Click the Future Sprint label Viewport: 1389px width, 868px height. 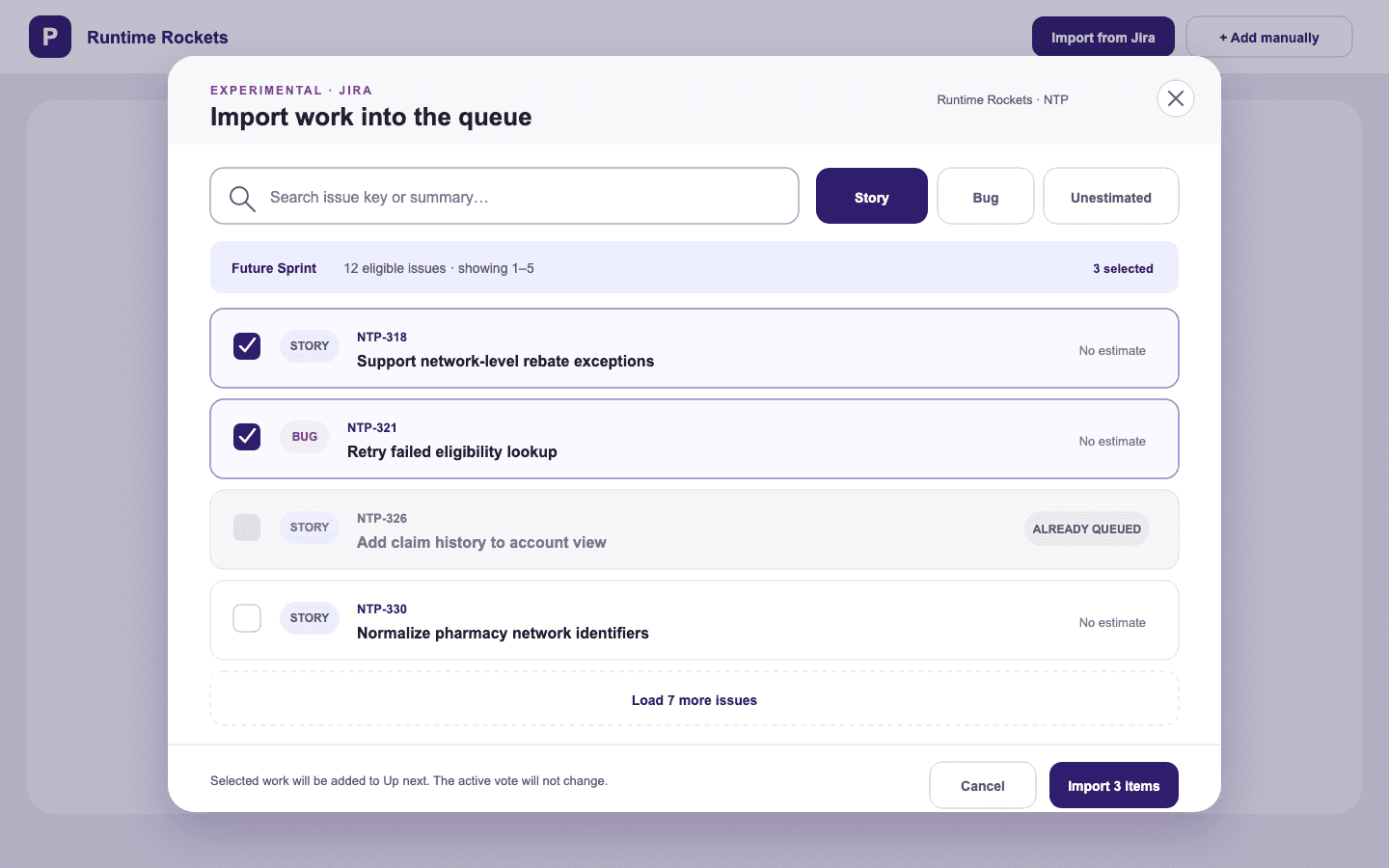click(274, 268)
